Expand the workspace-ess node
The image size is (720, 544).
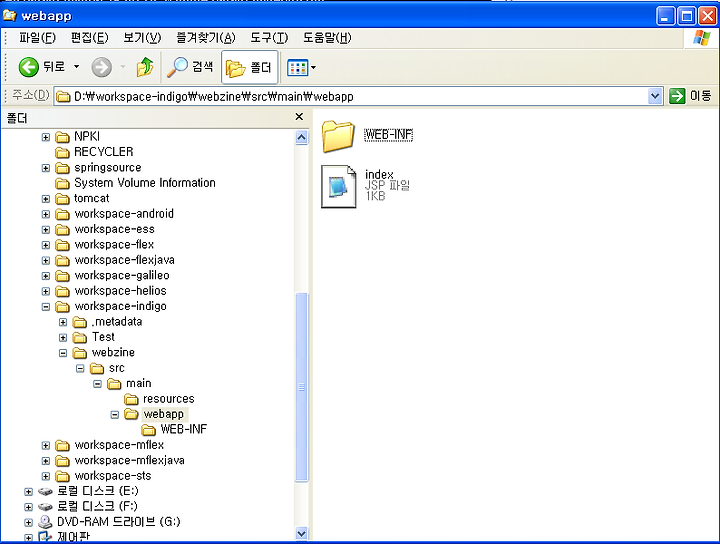45,230
